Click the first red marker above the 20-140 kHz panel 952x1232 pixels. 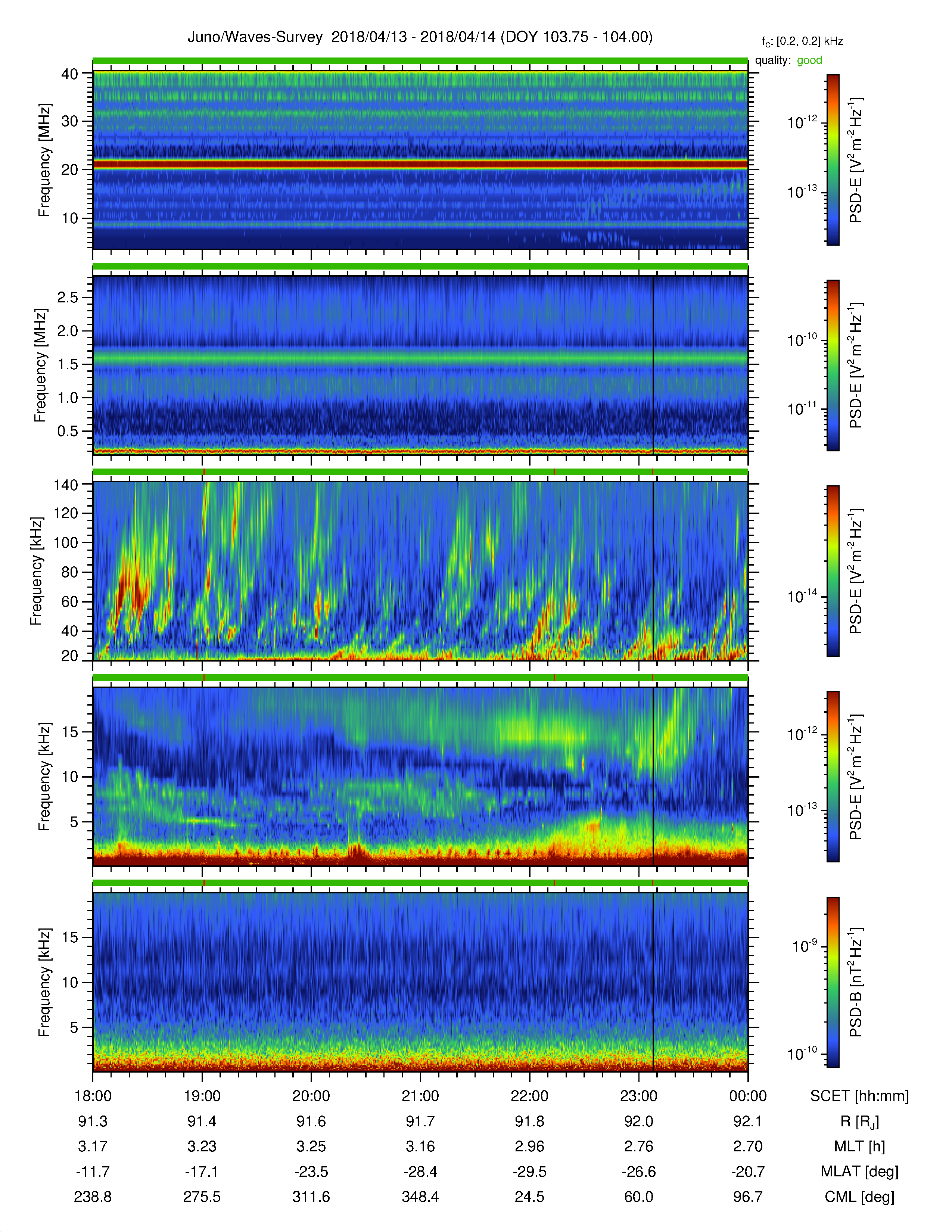pyautogui.click(x=203, y=472)
